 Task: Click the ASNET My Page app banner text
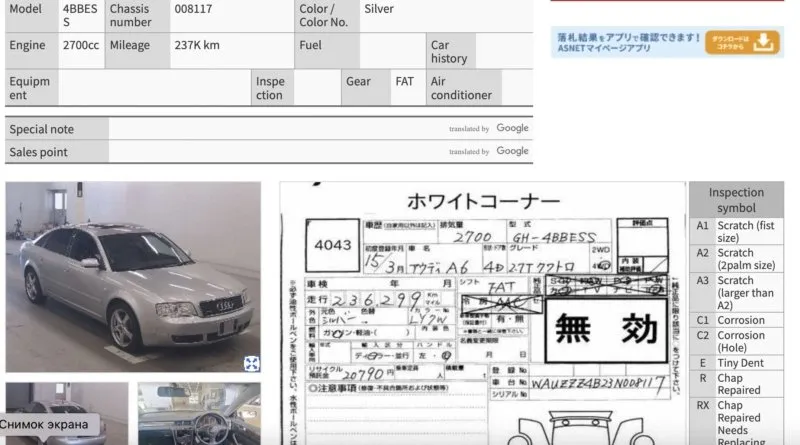tap(628, 42)
